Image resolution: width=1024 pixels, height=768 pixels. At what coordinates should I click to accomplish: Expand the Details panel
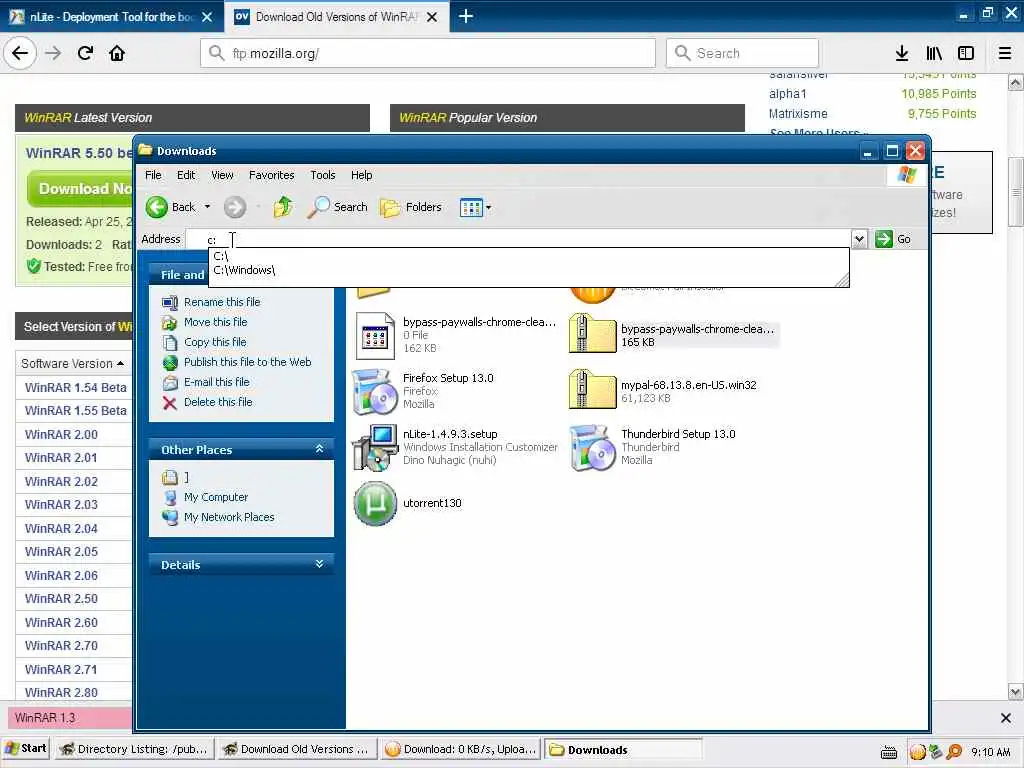pos(319,564)
